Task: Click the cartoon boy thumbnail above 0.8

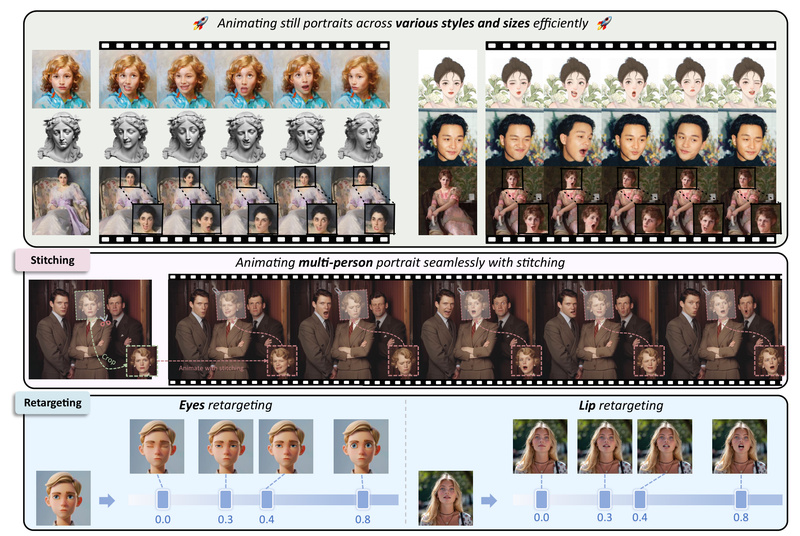Action: [361, 446]
